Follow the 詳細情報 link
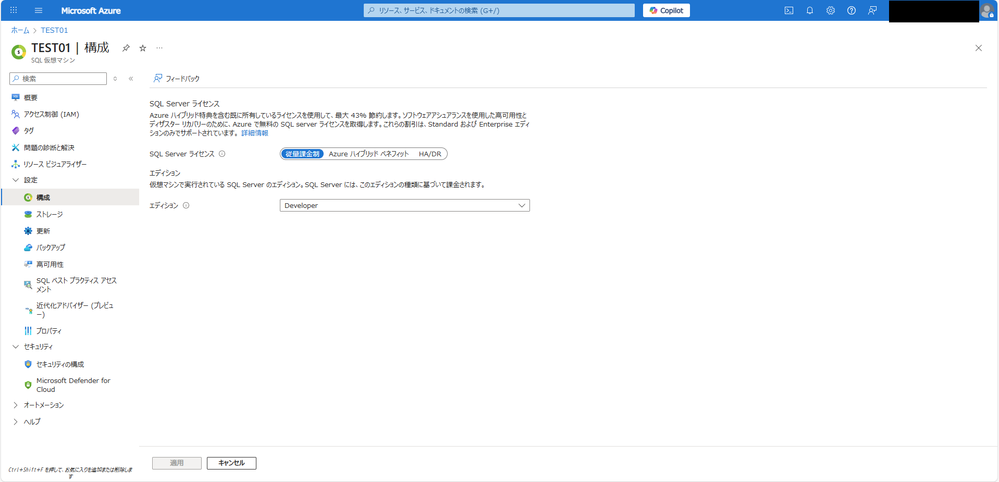This screenshot has width=999, height=482. (255, 133)
